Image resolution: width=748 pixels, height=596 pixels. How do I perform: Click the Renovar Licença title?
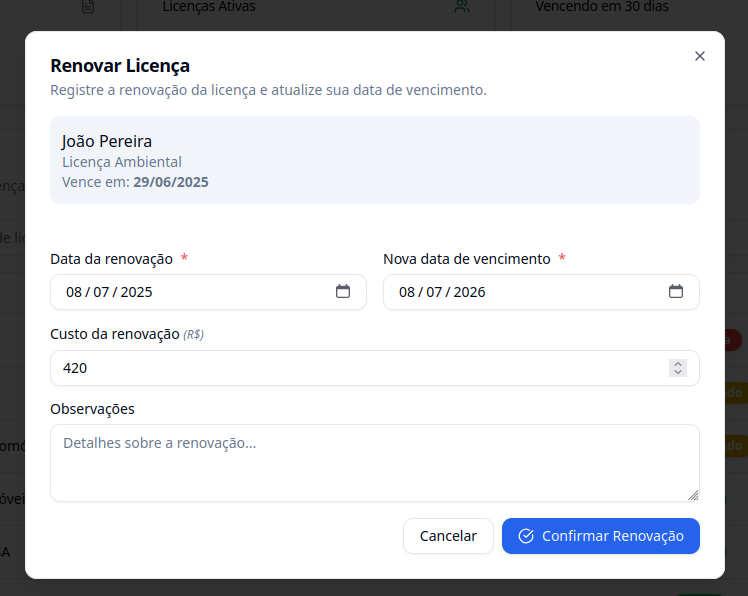pos(120,66)
